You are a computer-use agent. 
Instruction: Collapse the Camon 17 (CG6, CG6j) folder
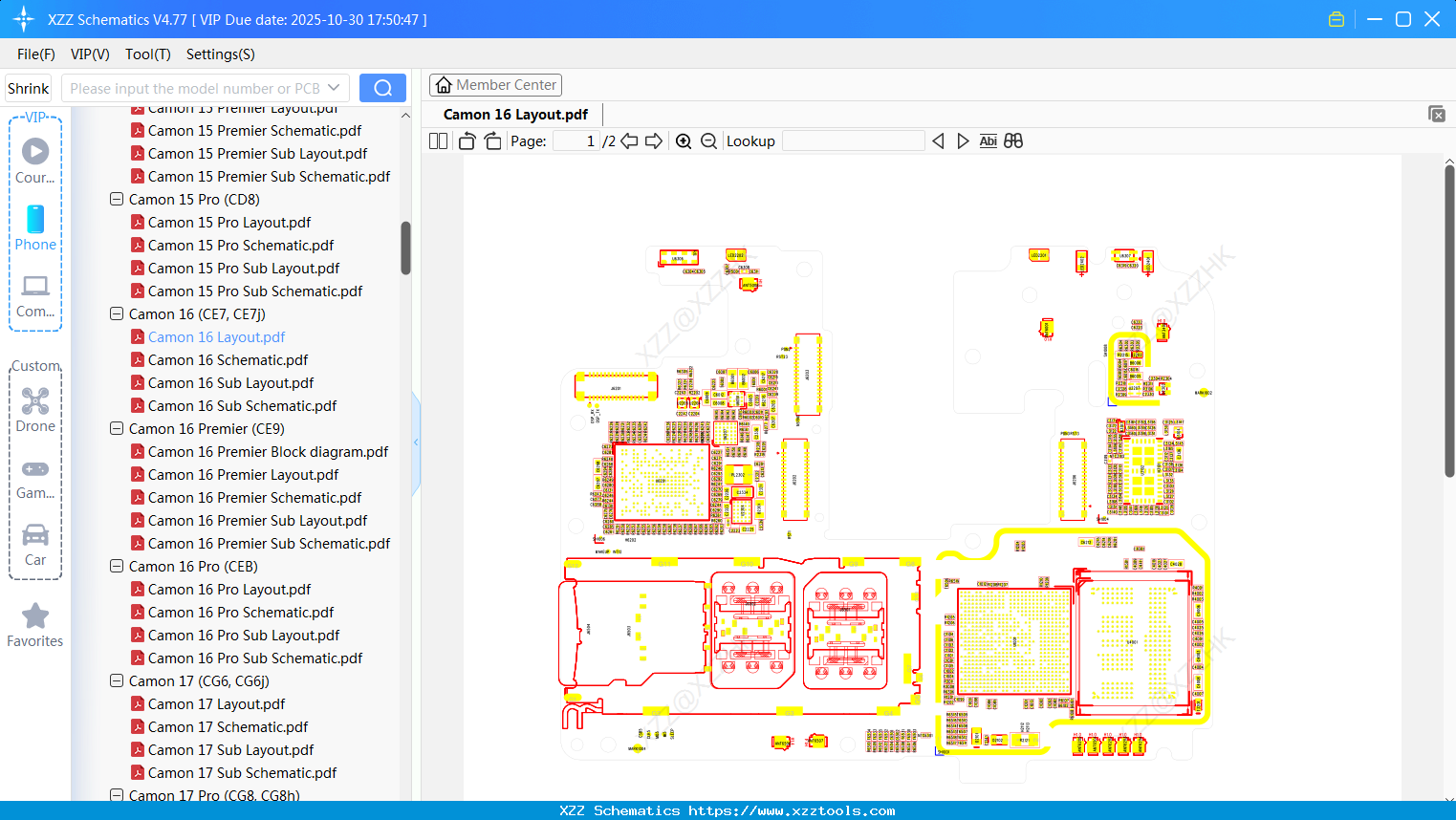117,680
